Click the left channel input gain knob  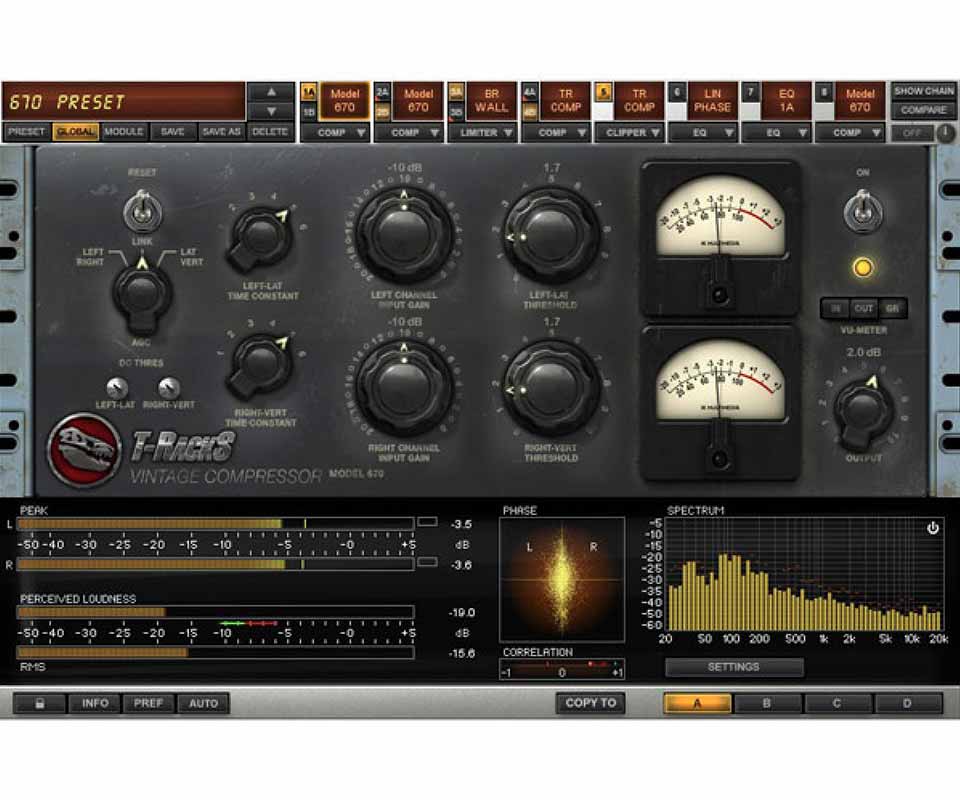pyautogui.click(x=403, y=236)
